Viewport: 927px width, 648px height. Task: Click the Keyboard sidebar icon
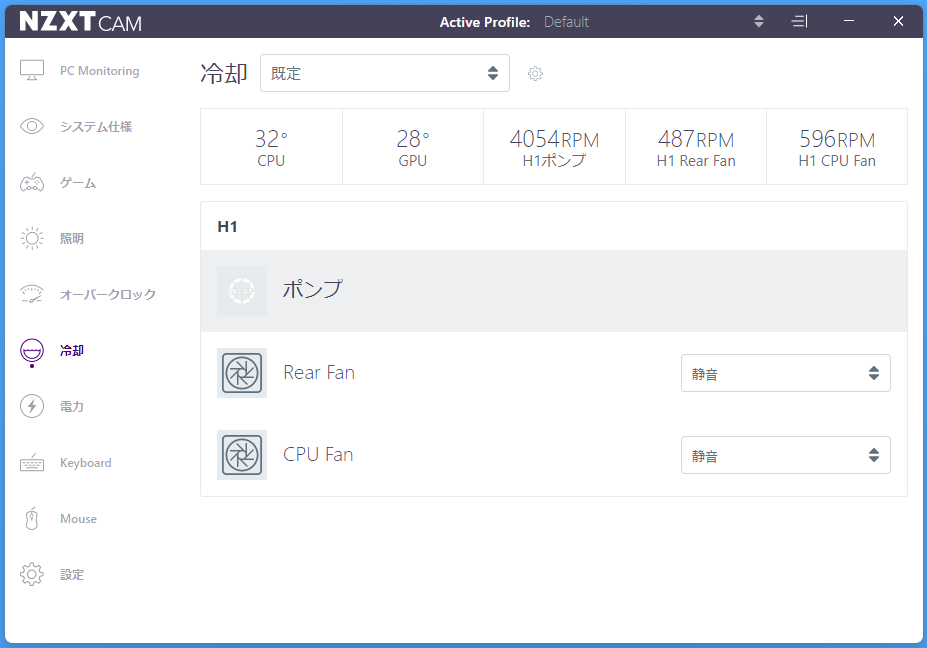tap(32, 463)
